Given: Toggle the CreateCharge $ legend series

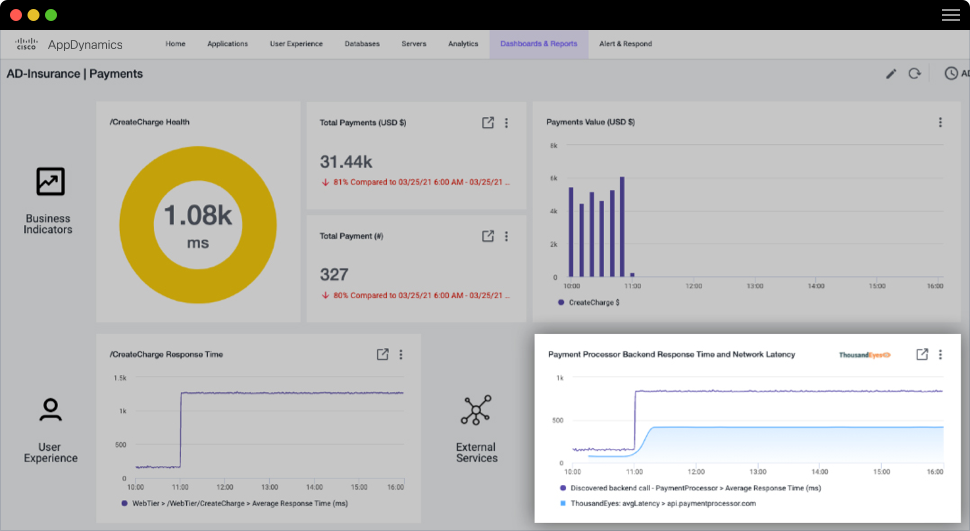Looking at the screenshot, I should (588, 301).
